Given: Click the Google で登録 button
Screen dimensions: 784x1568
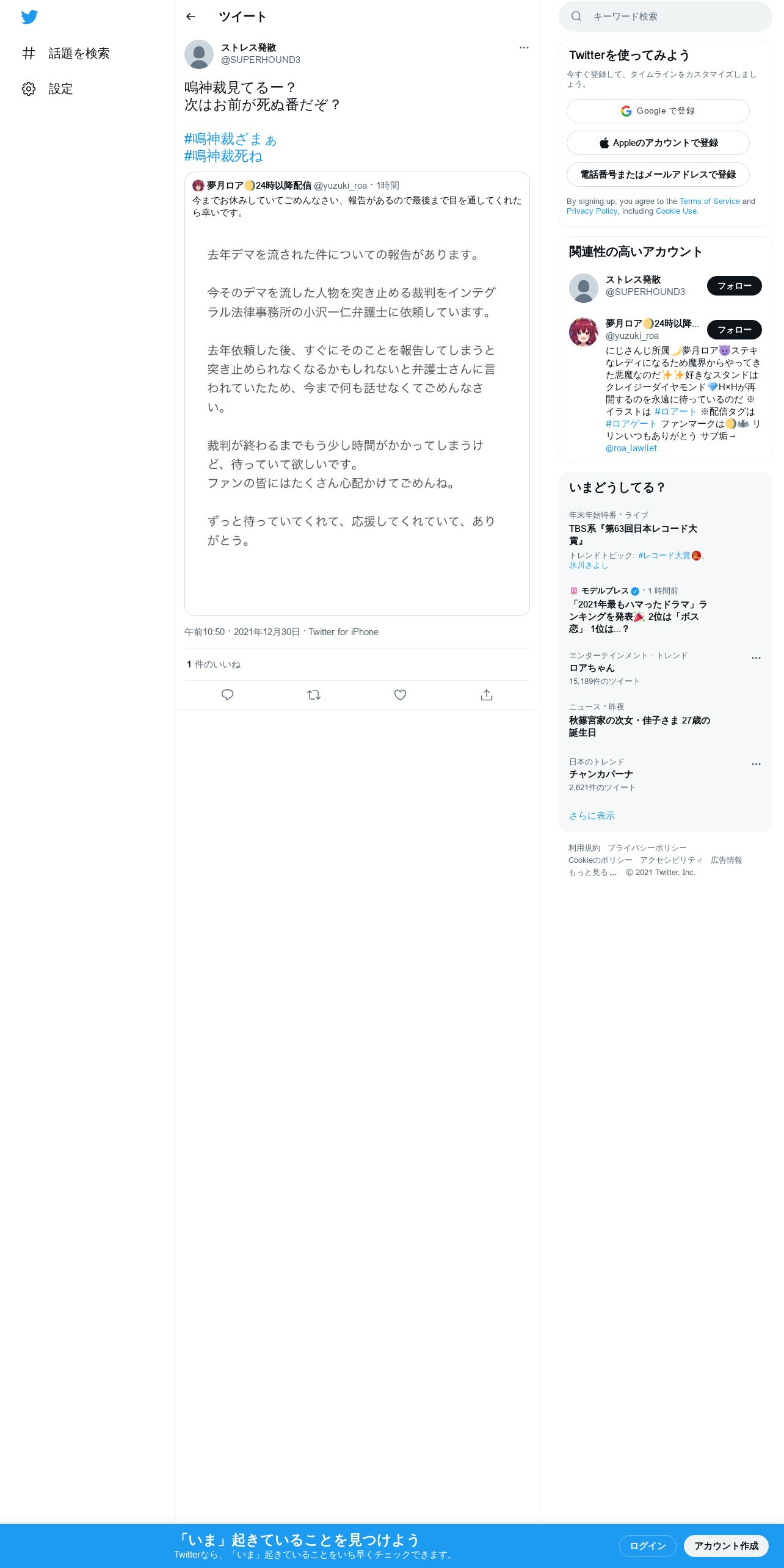Looking at the screenshot, I should [658, 111].
